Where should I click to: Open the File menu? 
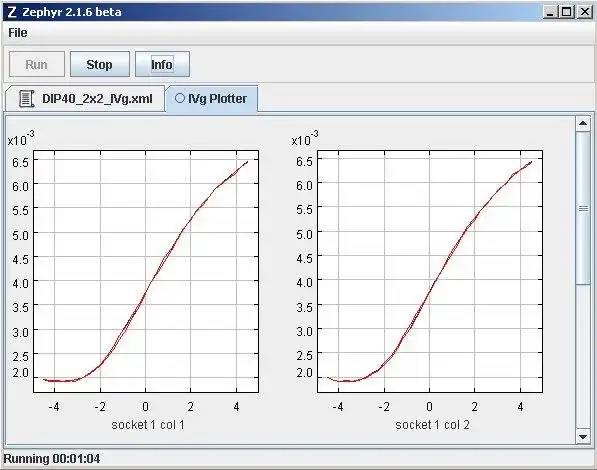coord(18,33)
